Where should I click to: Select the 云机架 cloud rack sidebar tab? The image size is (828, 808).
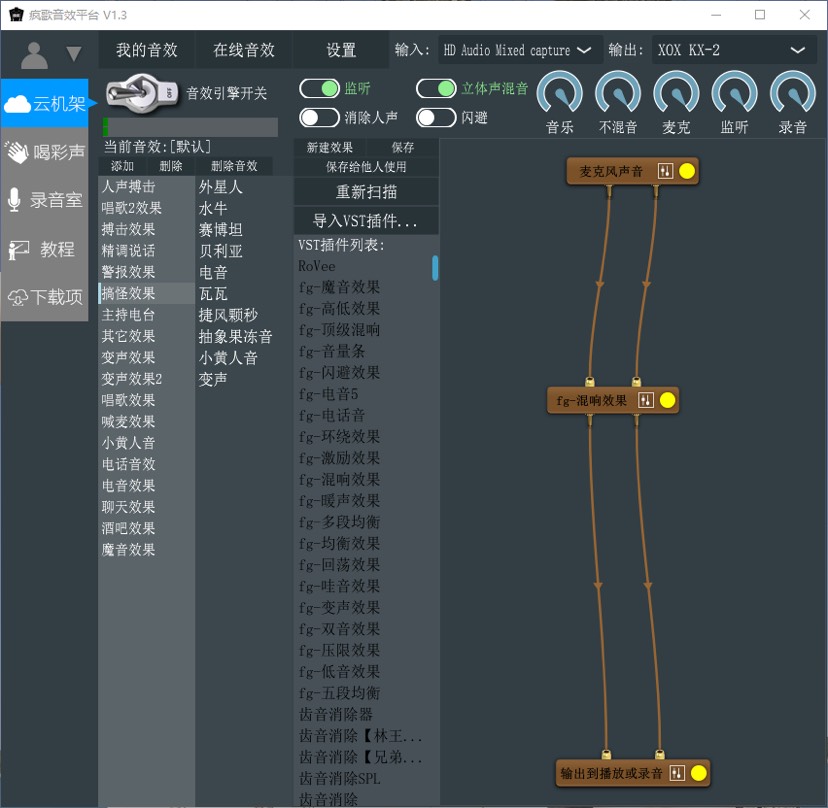coord(45,104)
